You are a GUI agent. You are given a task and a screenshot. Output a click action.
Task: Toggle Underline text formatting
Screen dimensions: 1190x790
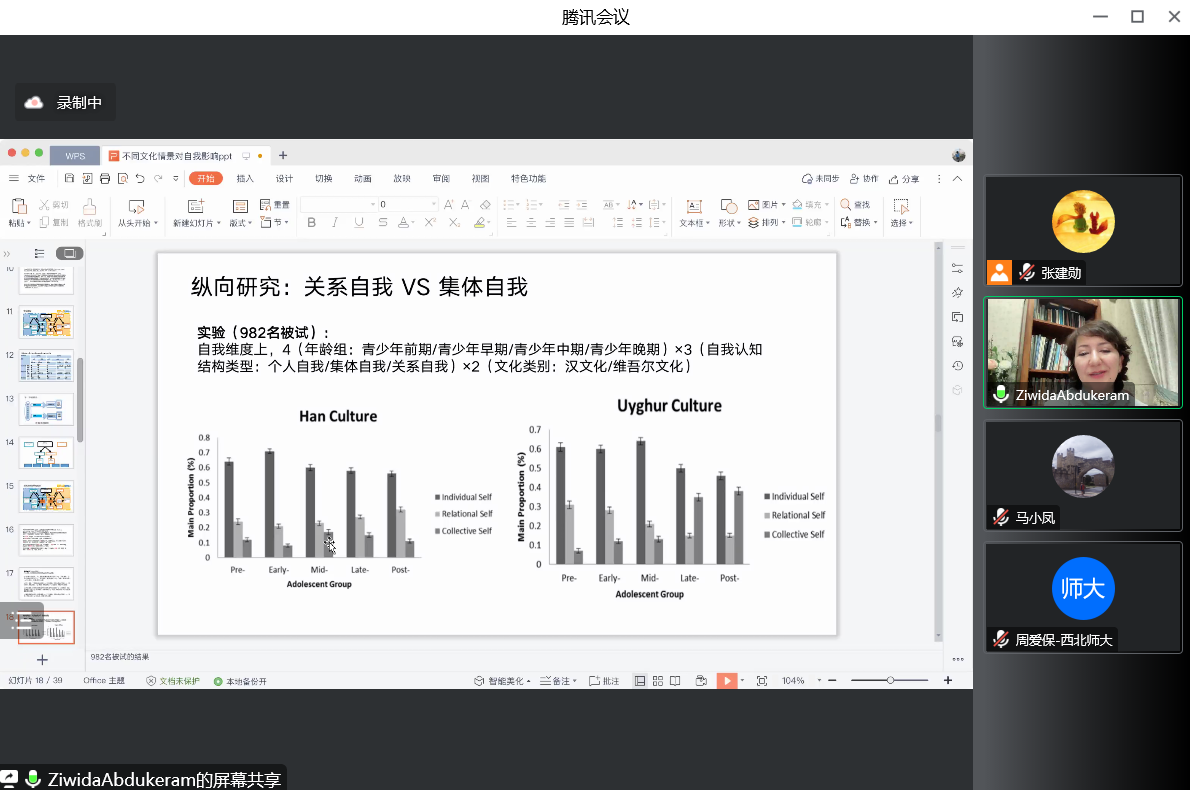(x=360, y=223)
